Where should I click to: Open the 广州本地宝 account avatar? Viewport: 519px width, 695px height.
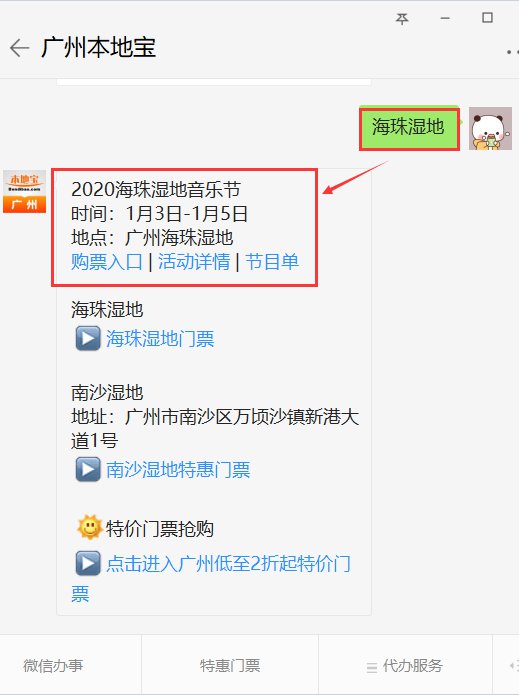(24, 191)
